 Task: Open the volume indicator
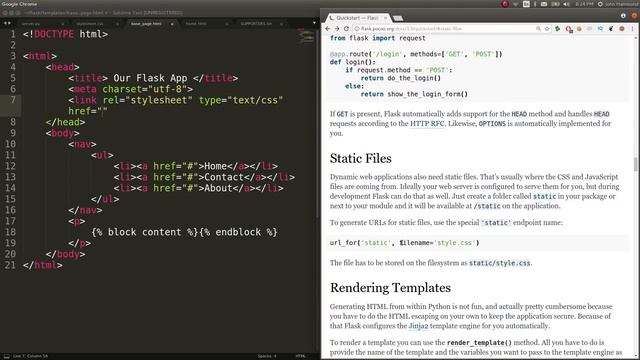567,4
